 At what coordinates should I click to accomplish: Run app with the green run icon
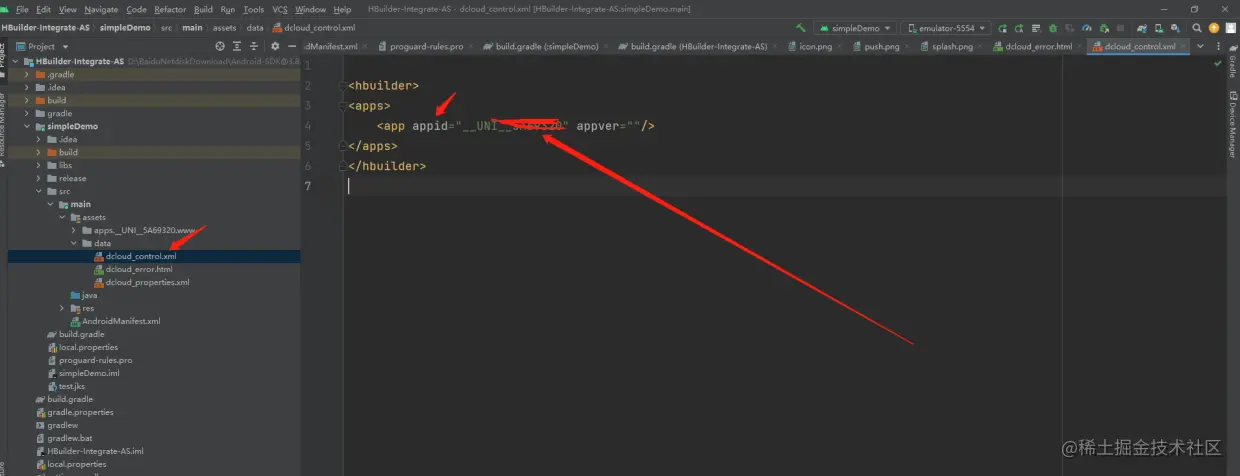tap(1003, 28)
